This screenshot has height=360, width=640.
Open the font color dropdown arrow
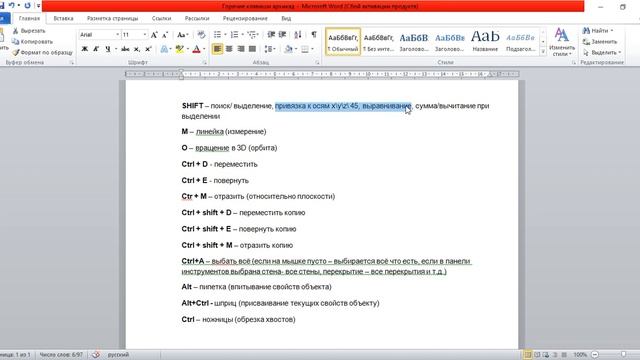(204, 49)
